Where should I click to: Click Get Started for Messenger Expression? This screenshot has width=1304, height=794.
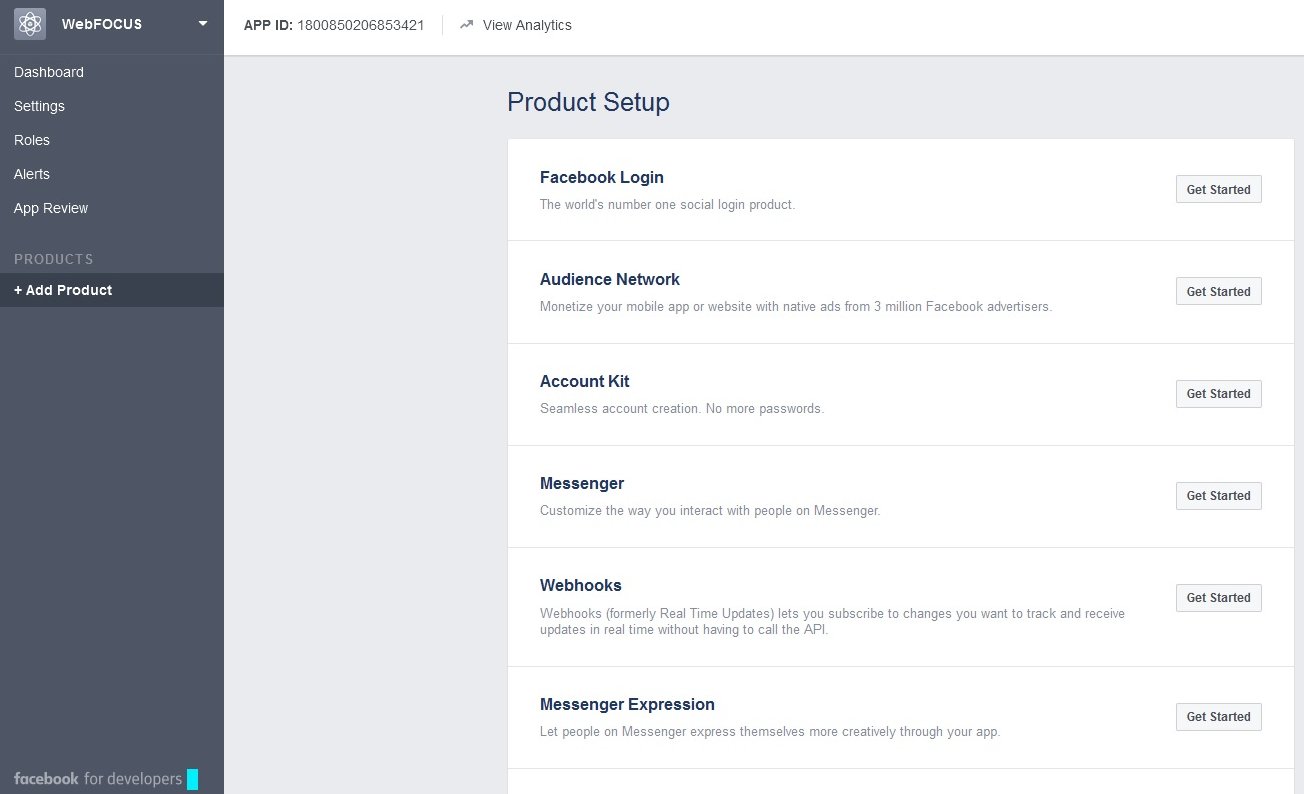coord(1218,716)
